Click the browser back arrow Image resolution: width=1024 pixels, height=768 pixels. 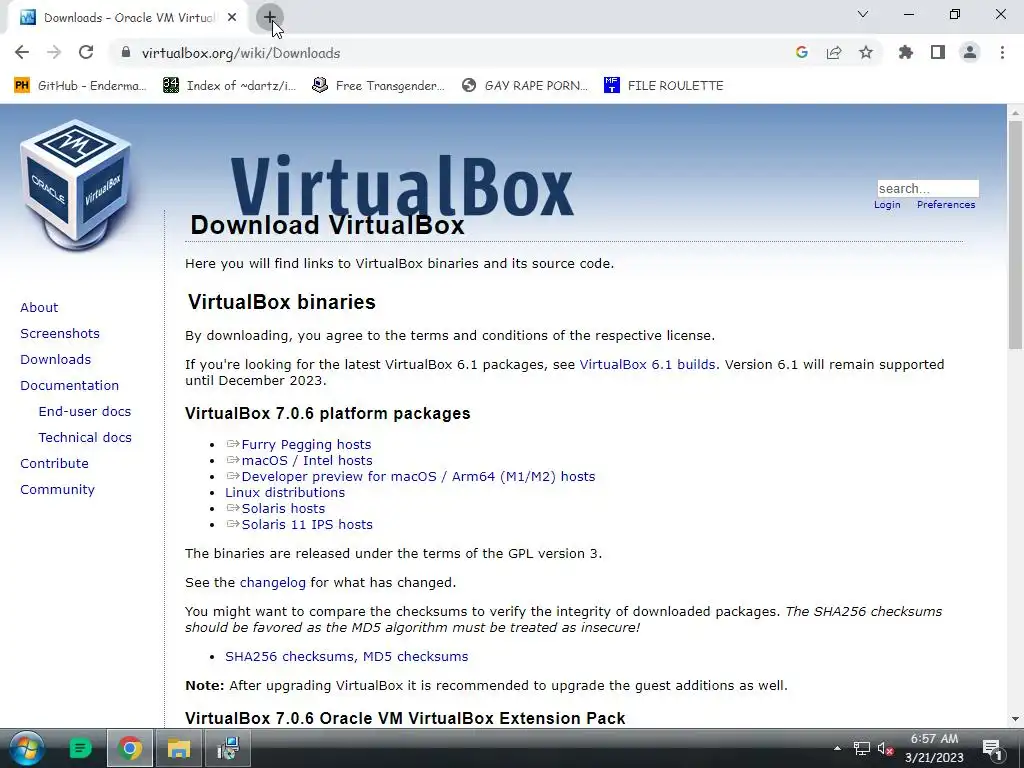coord(22,53)
